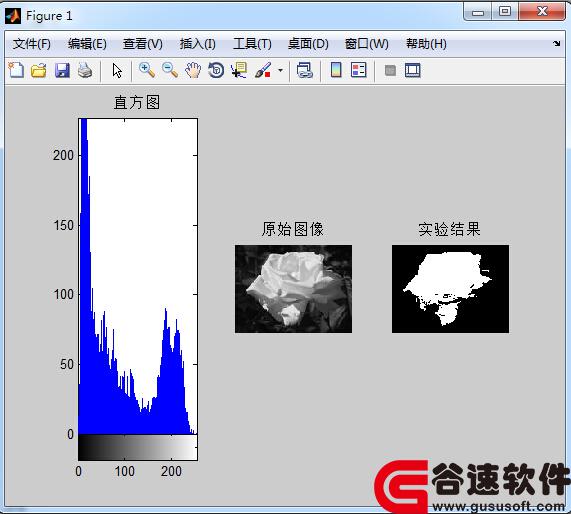The width and height of the screenshot is (571, 514).
Task: Select the Edit Plot arrow tool
Action: point(117,70)
